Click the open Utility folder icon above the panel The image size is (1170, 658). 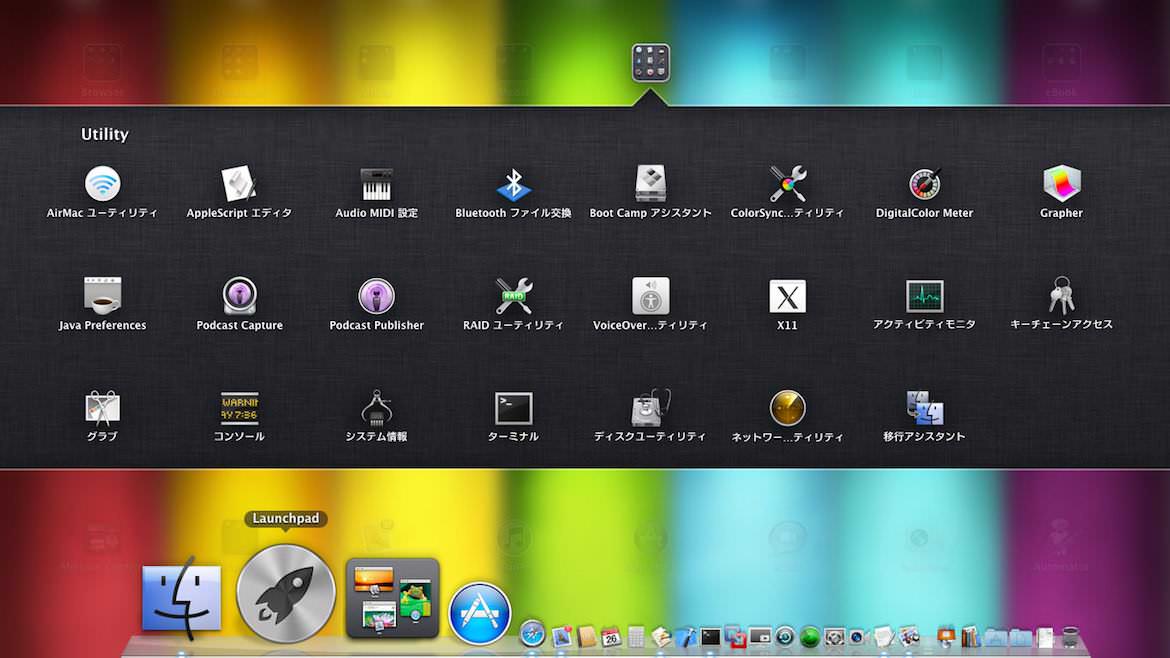click(651, 62)
